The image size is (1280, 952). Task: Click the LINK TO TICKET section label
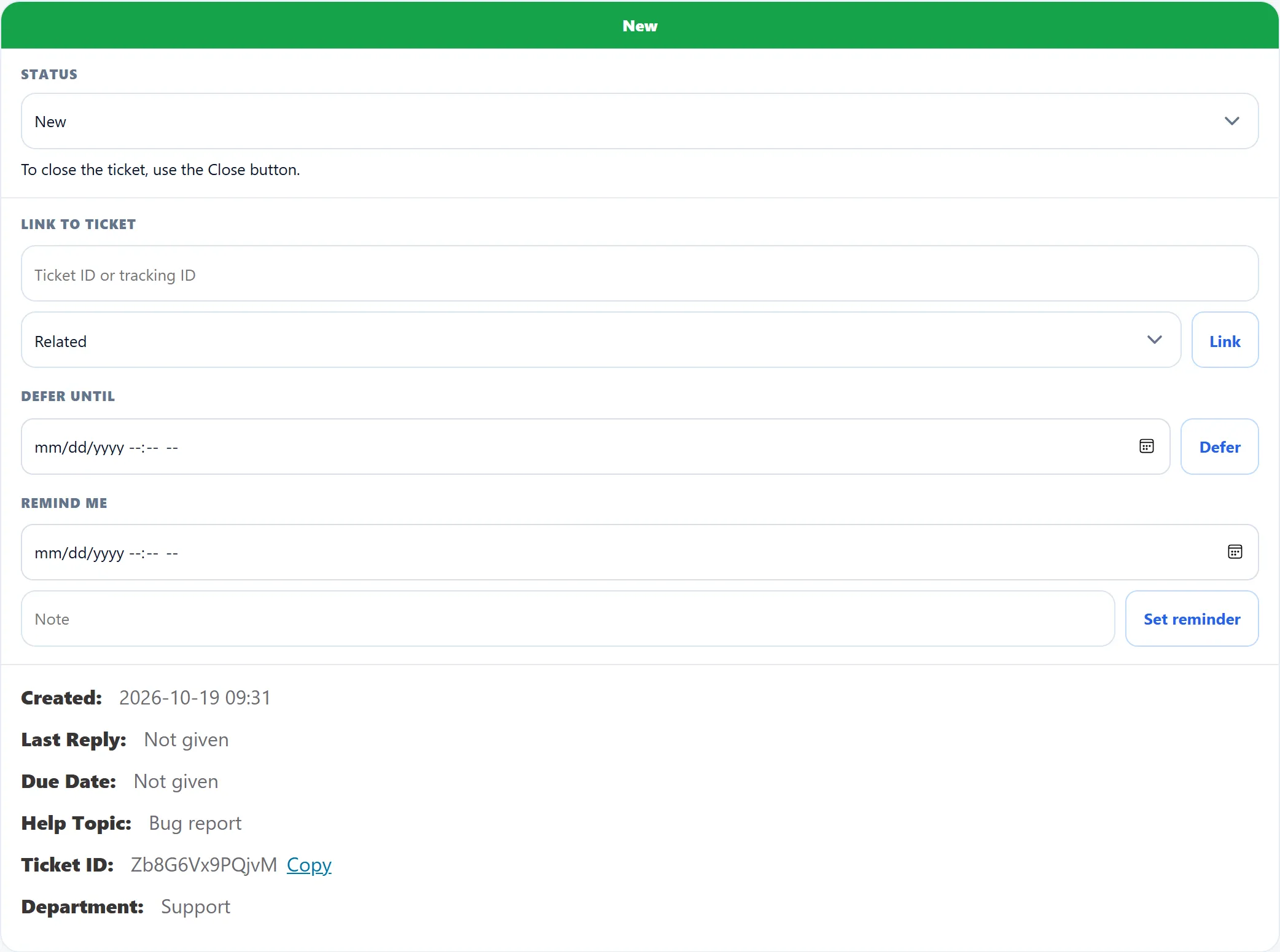(x=78, y=224)
